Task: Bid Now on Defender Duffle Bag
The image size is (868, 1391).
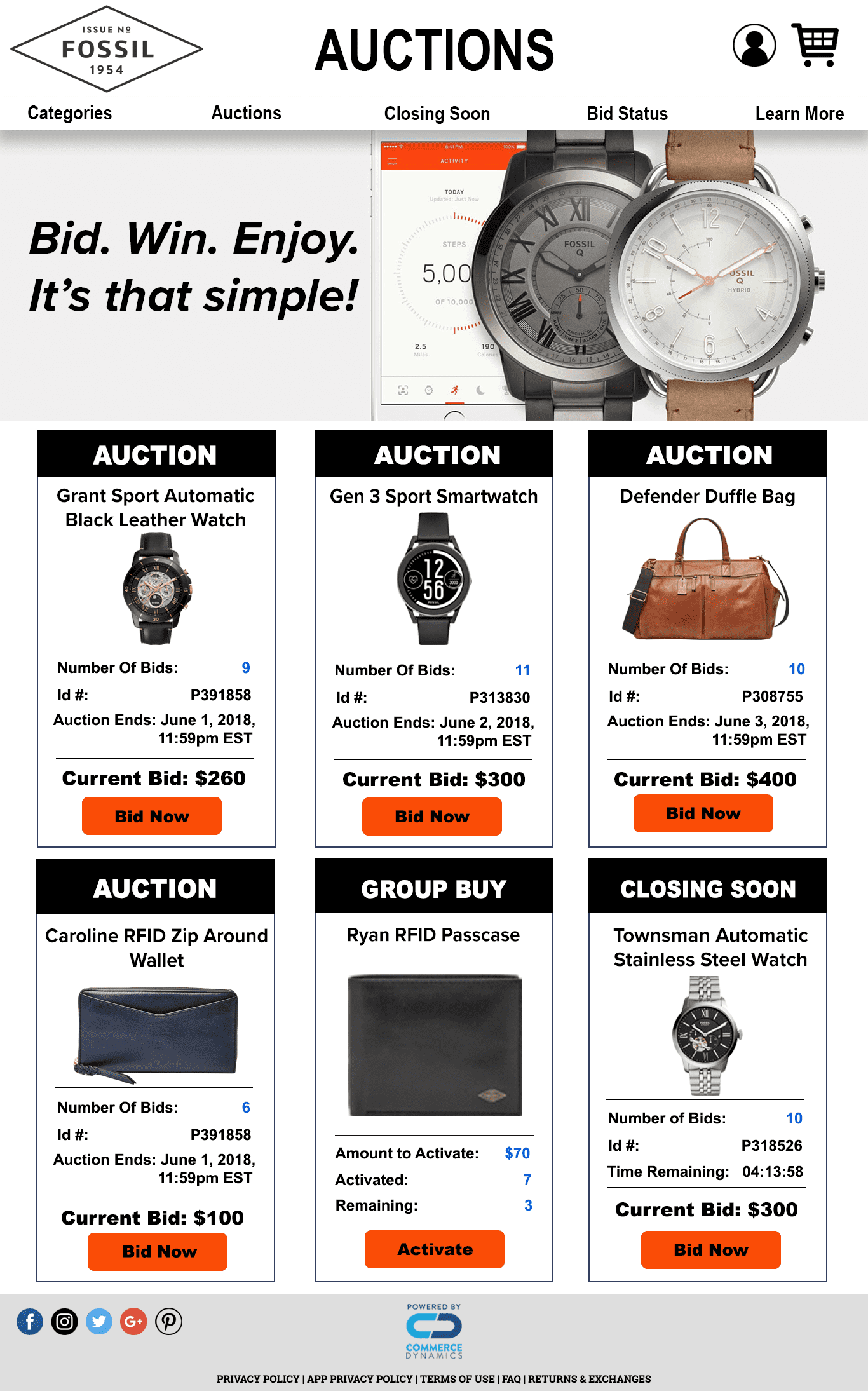Action: [x=703, y=813]
